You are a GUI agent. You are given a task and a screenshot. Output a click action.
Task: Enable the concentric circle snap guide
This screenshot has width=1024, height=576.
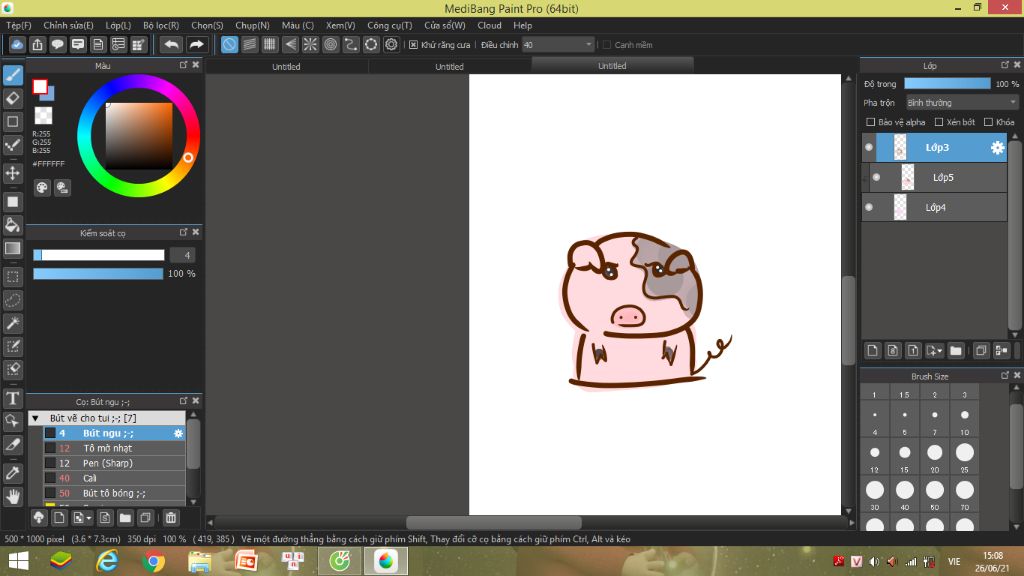(x=330, y=44)
